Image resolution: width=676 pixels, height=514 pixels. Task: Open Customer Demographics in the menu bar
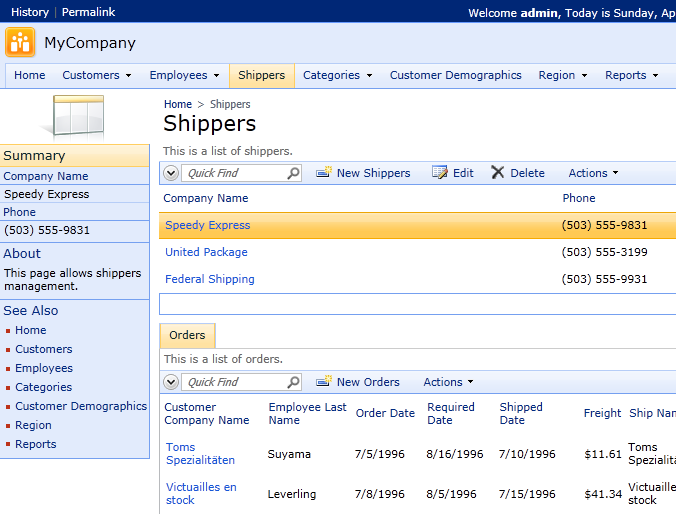[x=456, y=75]
